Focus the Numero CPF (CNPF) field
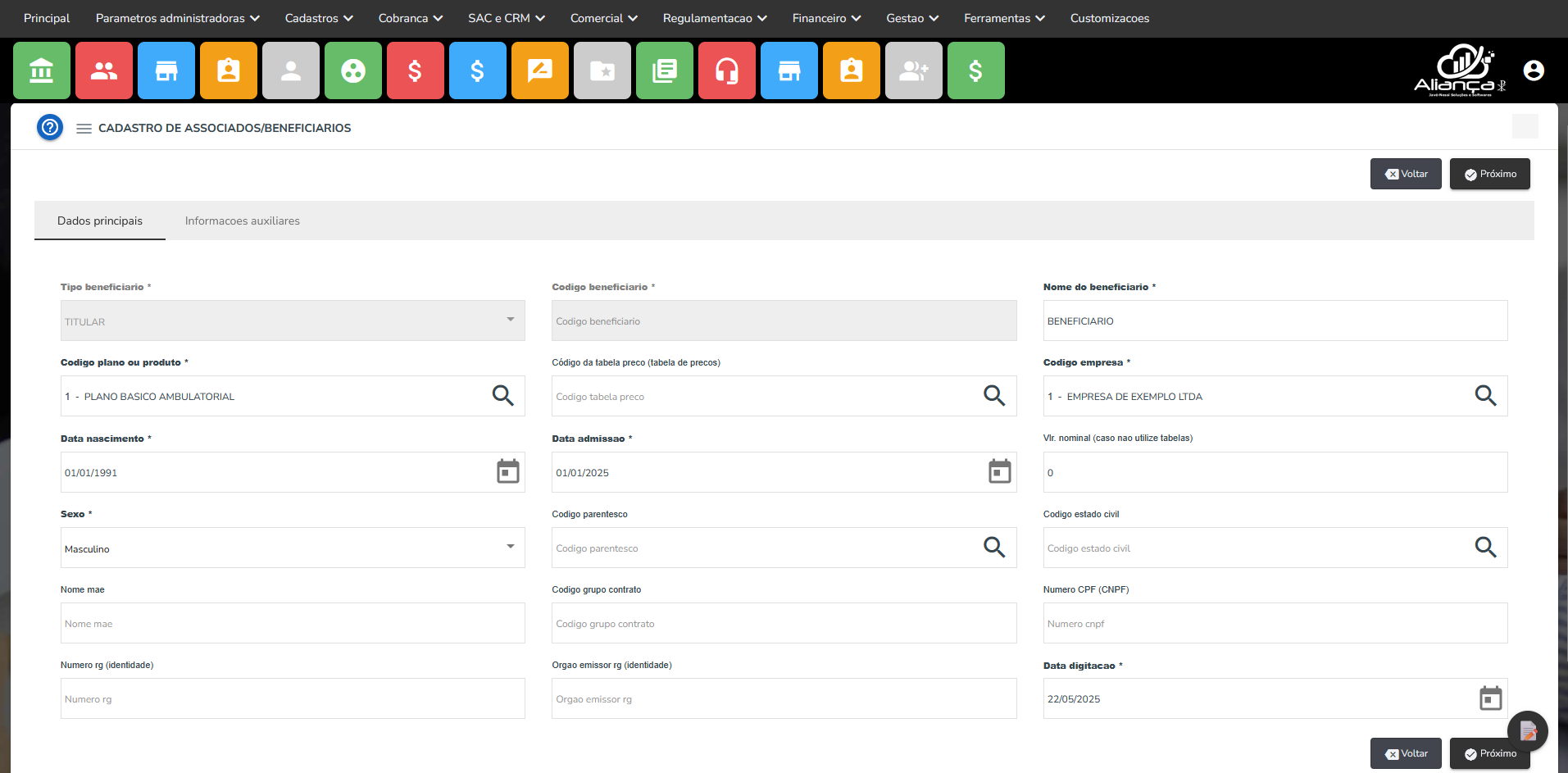The image size is (1568, 773). click(1275, 623)
